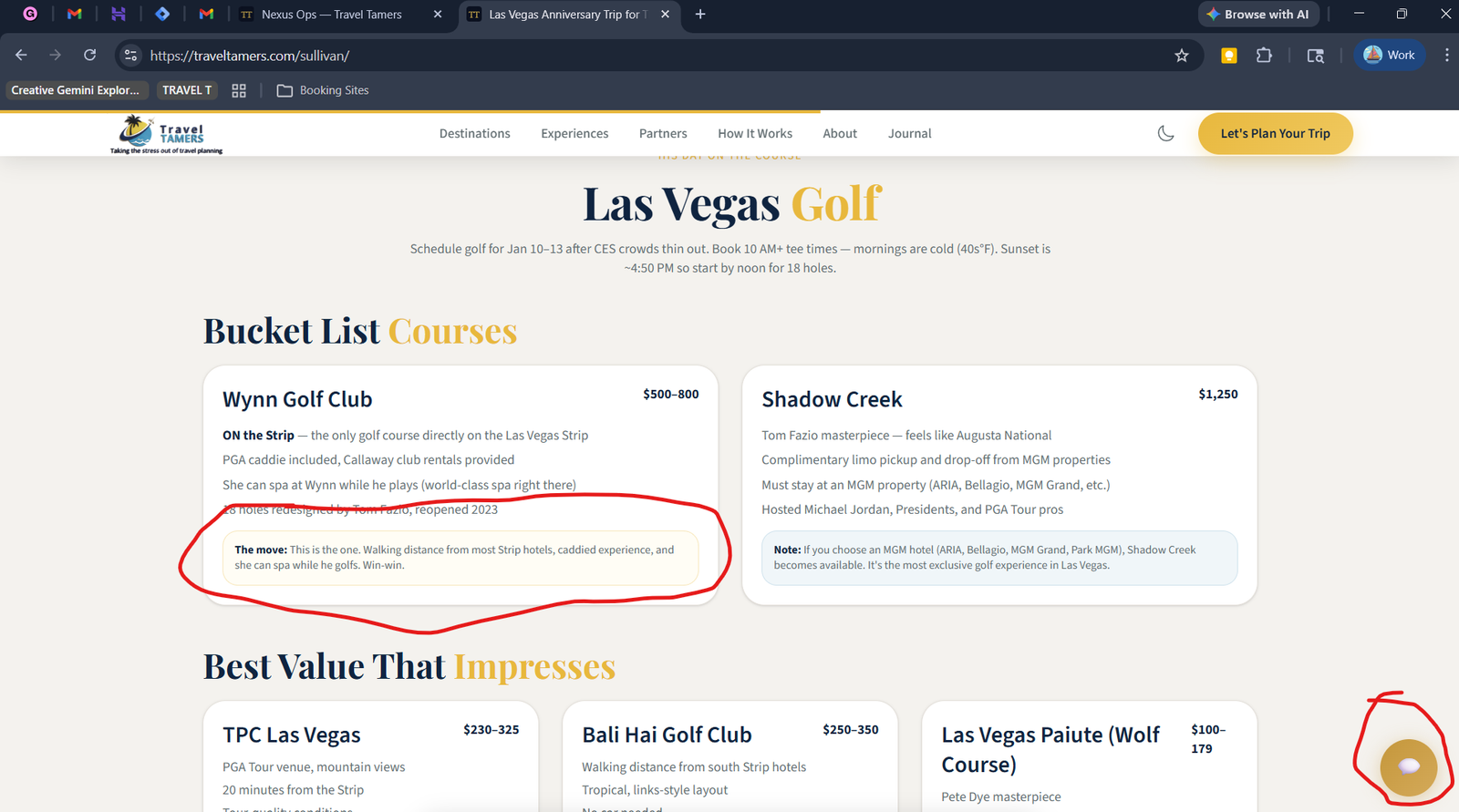The image size is (1459, 812).
Task: Click TPC Las Vegas card title
Action: pyautogui.click(x=292, y=735)
